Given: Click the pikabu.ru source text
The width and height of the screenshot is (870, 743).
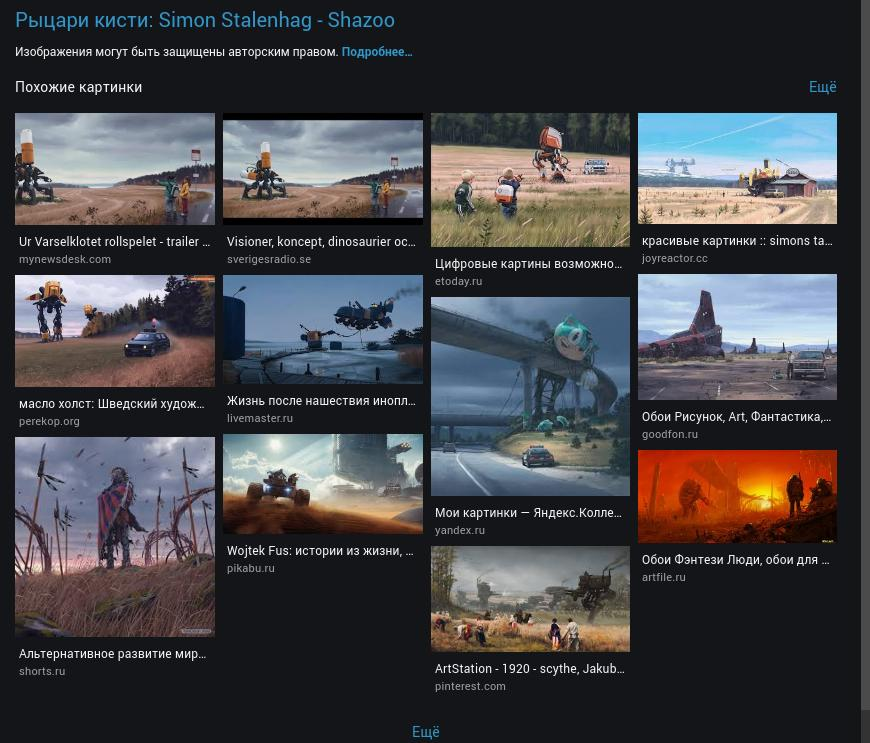Looking at the screenshot, I should 251,568.
